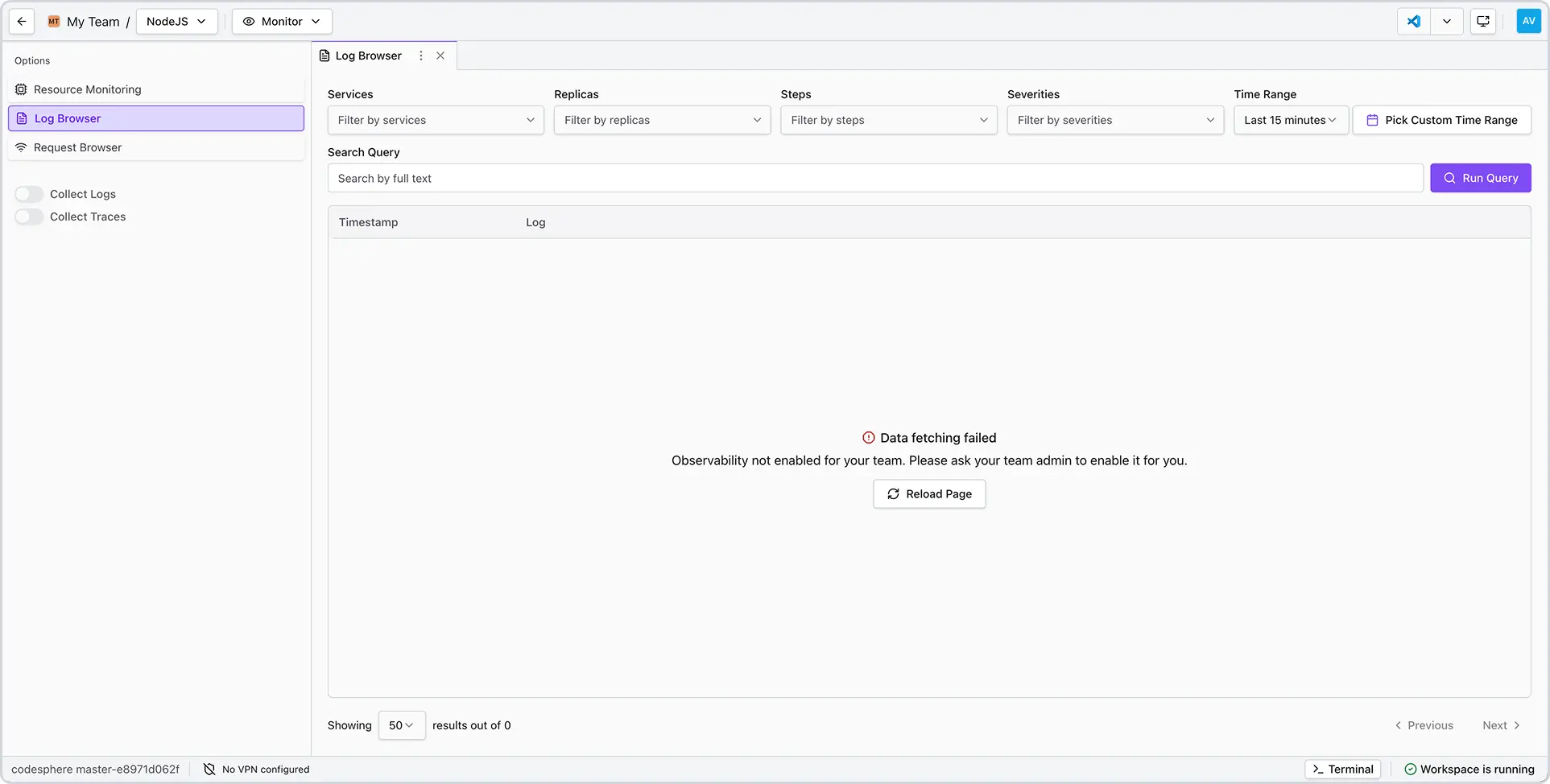
Task: Open the results-per-page 50 dropdown
Action: coord(401,724)
